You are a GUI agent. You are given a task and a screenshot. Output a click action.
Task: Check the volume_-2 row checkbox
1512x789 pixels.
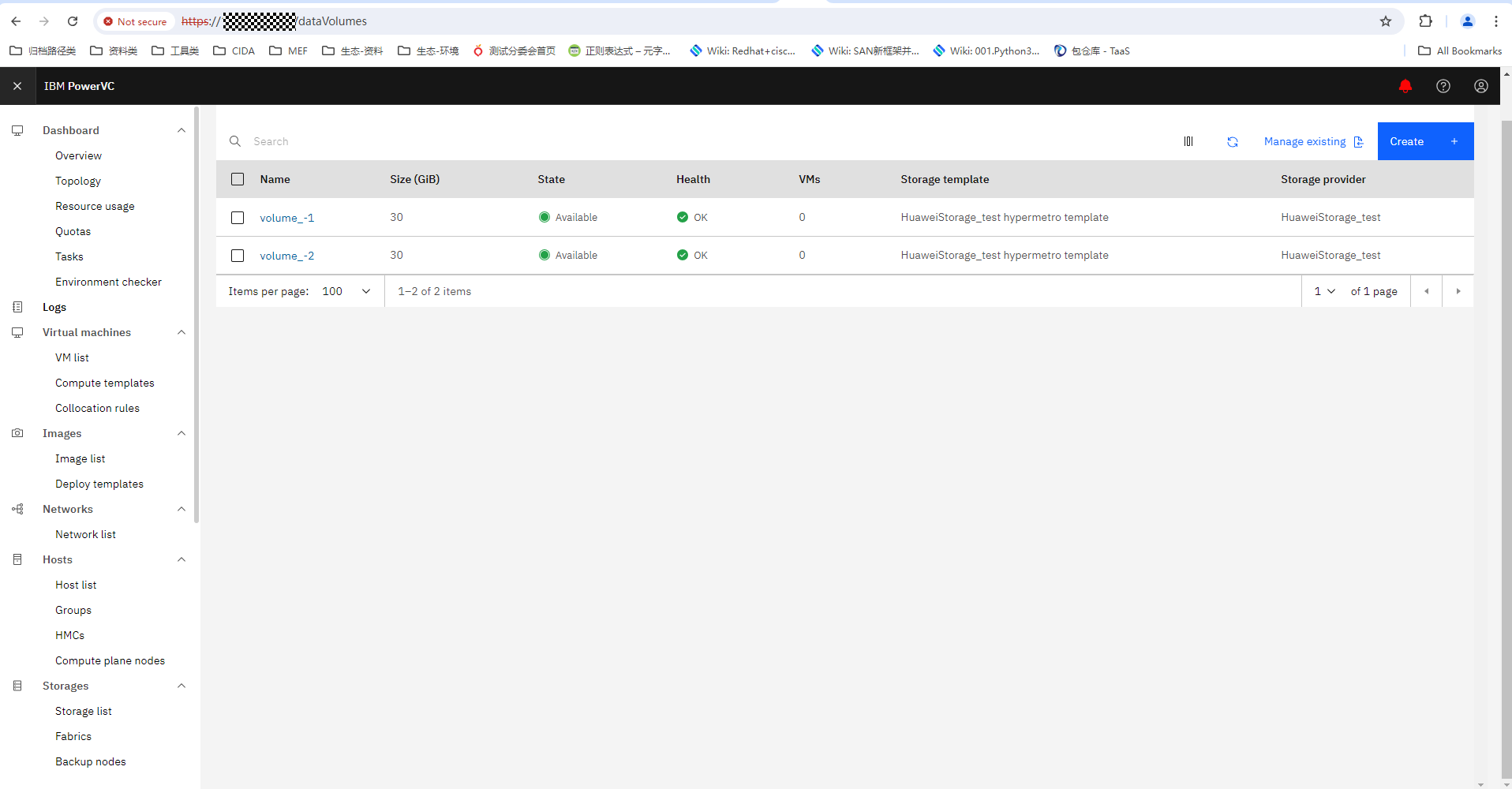[x=238, y=256]
